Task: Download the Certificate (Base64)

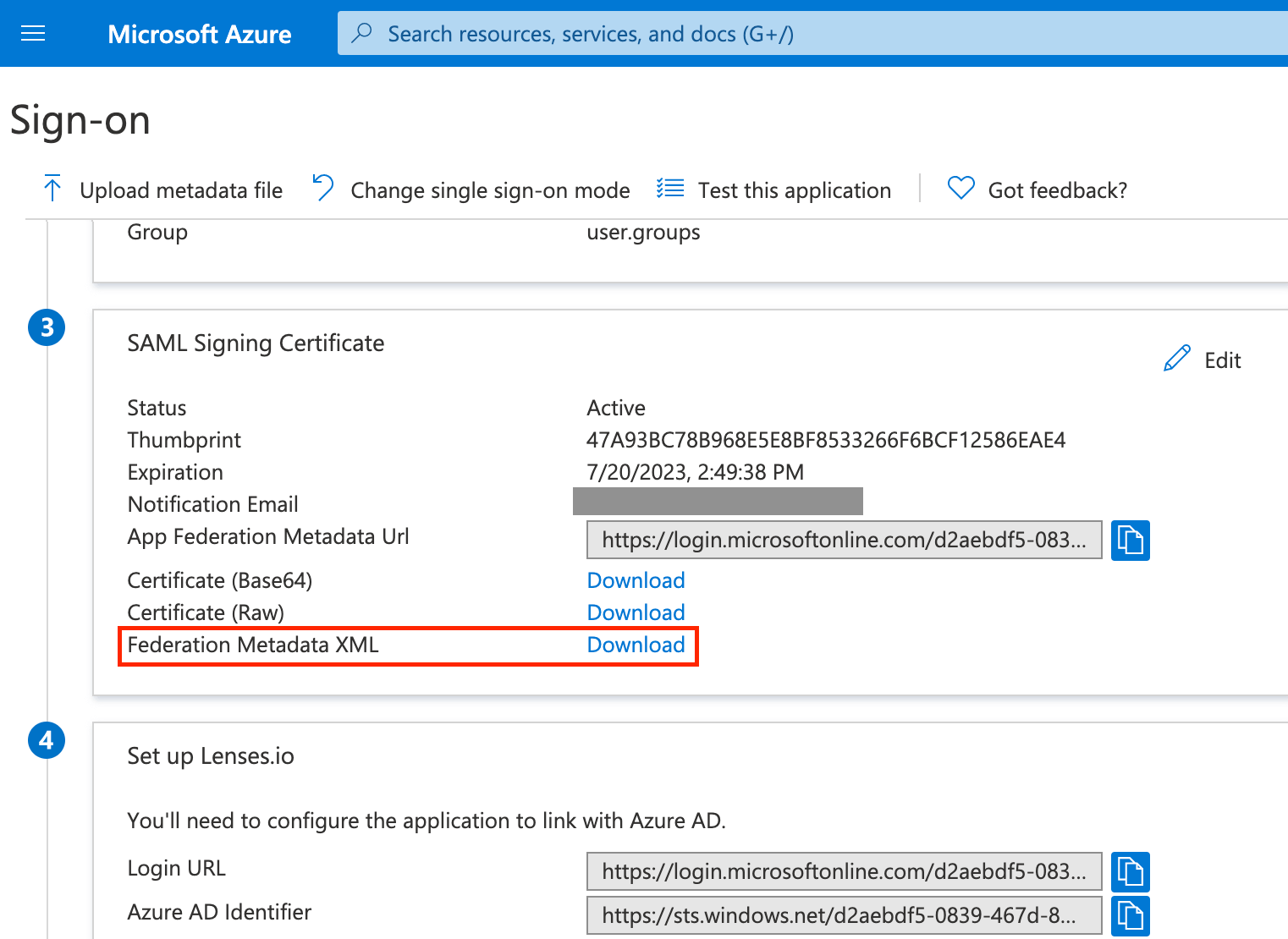Action: click(x=636, y=580)
